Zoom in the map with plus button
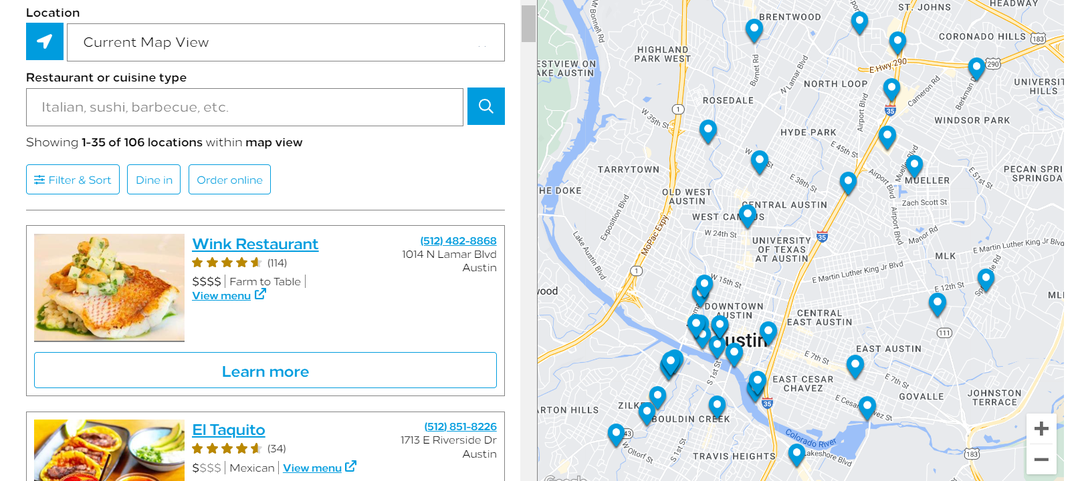The width and height of the screenshot is (1080, 481). [x=1041, y=429]
